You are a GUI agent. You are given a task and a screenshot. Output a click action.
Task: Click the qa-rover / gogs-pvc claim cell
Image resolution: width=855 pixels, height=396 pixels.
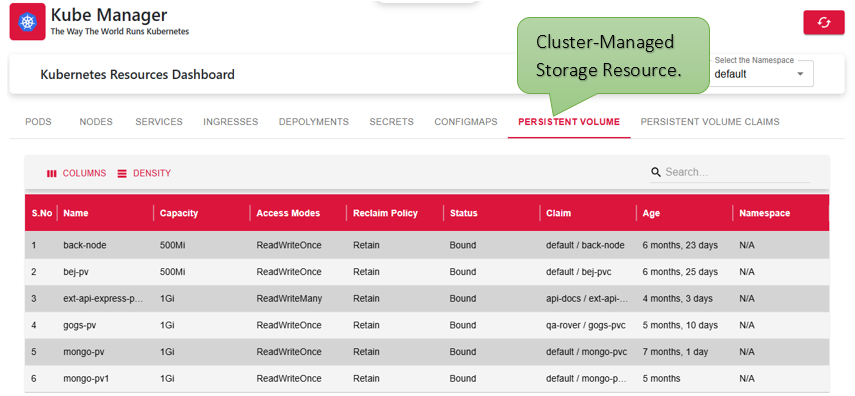pos(586,326)
